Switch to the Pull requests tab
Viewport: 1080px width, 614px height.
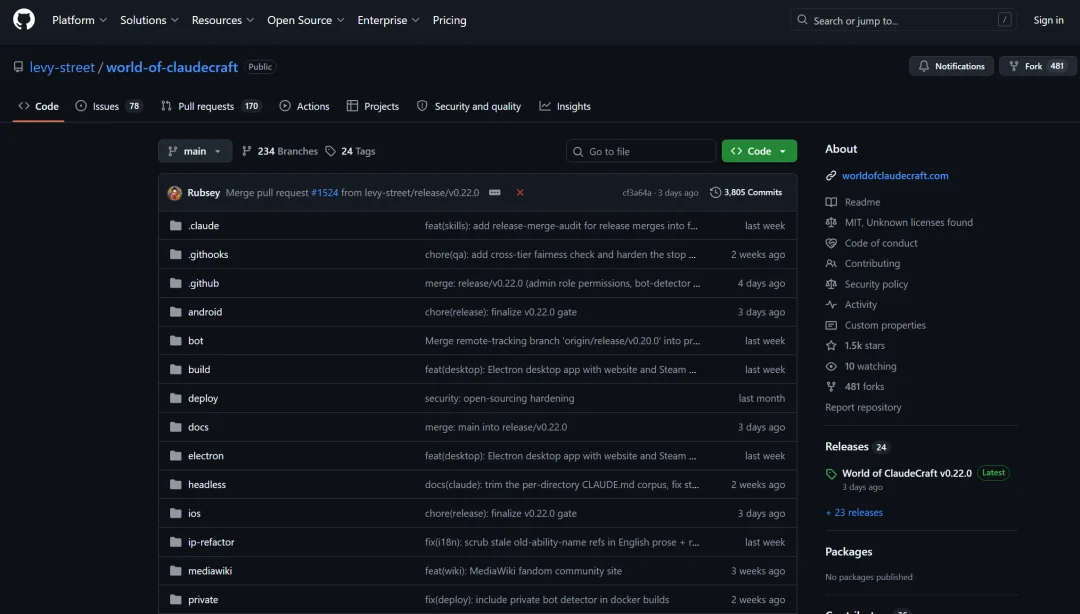211,106
